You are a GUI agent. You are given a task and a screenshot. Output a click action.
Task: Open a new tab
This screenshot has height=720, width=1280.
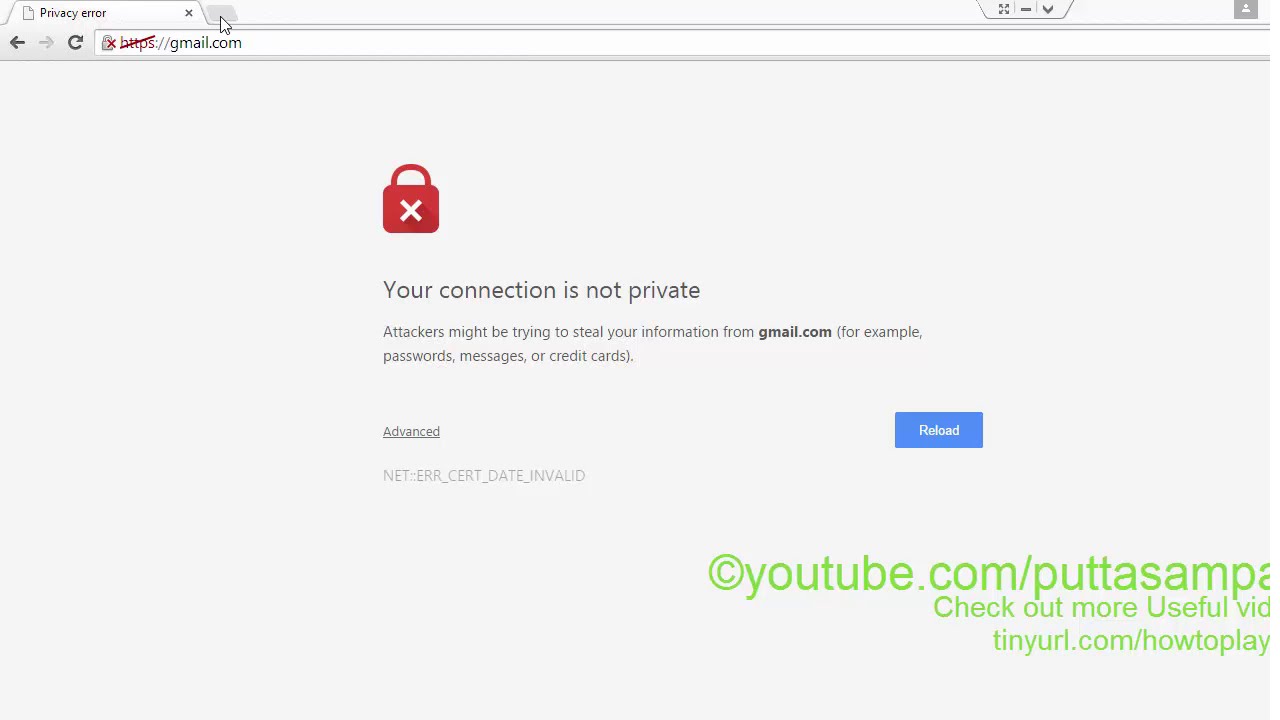221,13
